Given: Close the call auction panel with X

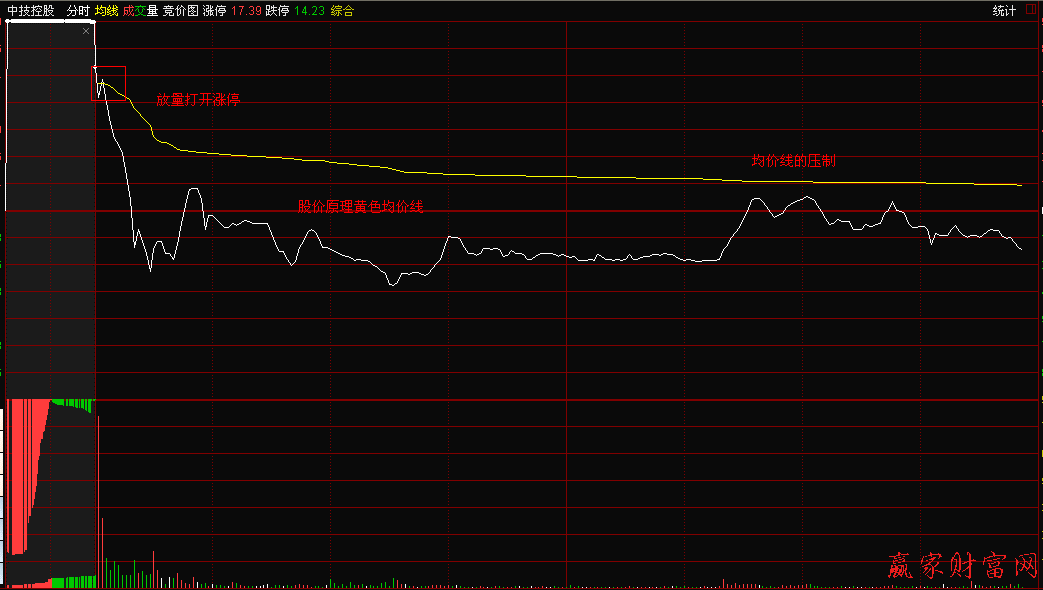Looking at the screenshot, I should pos(86,31).
